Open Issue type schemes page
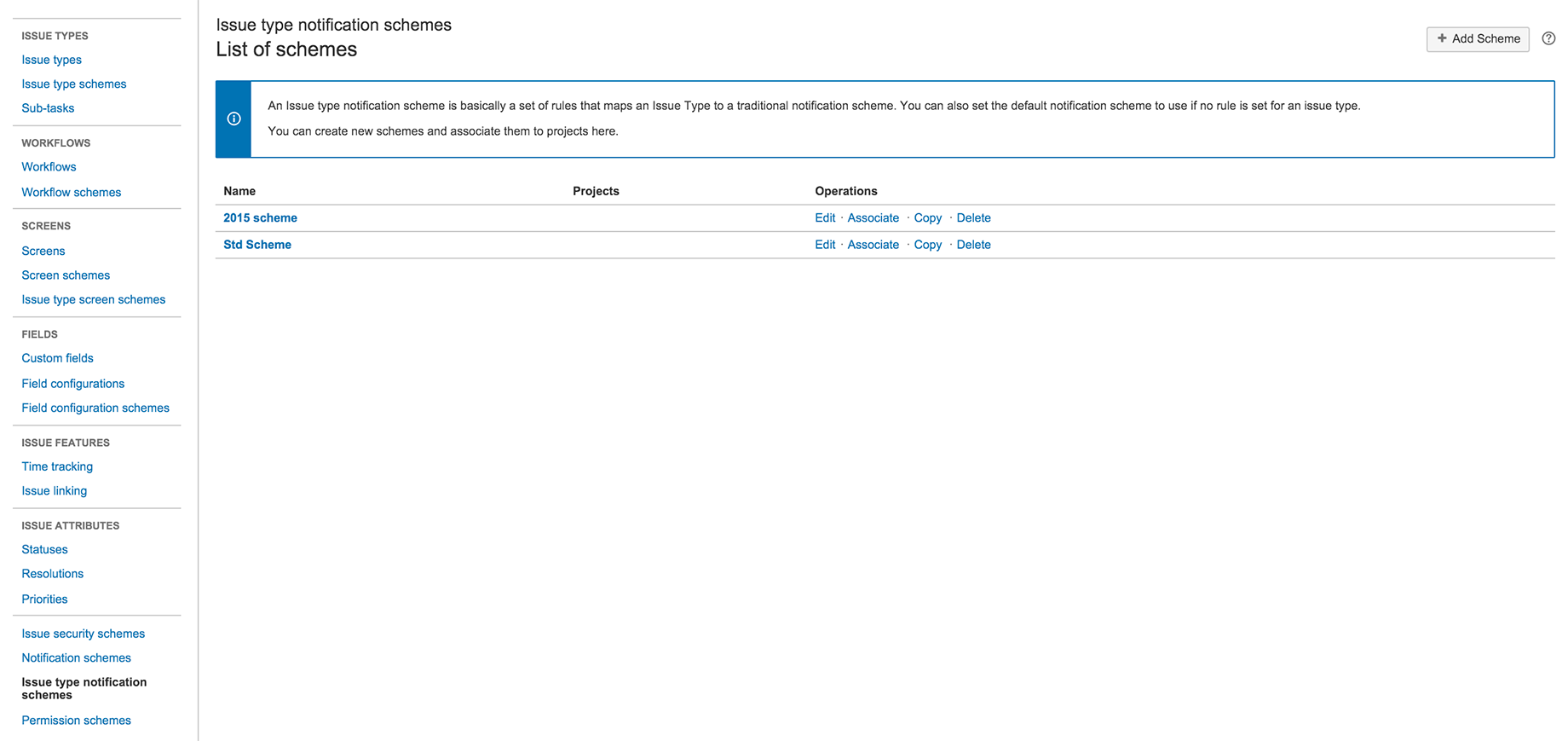Viewport: 1568px width, 741px height. (x=73, y=84)
